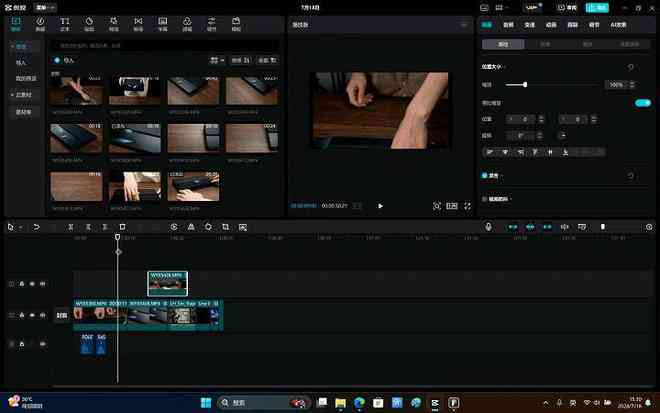Click the leftmost alignment icon in properties panel
The image size is (660, 413).
[490, 152]
